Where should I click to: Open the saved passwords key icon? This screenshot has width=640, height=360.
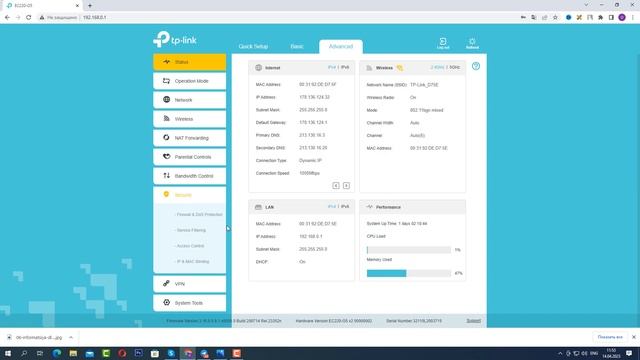523,18
